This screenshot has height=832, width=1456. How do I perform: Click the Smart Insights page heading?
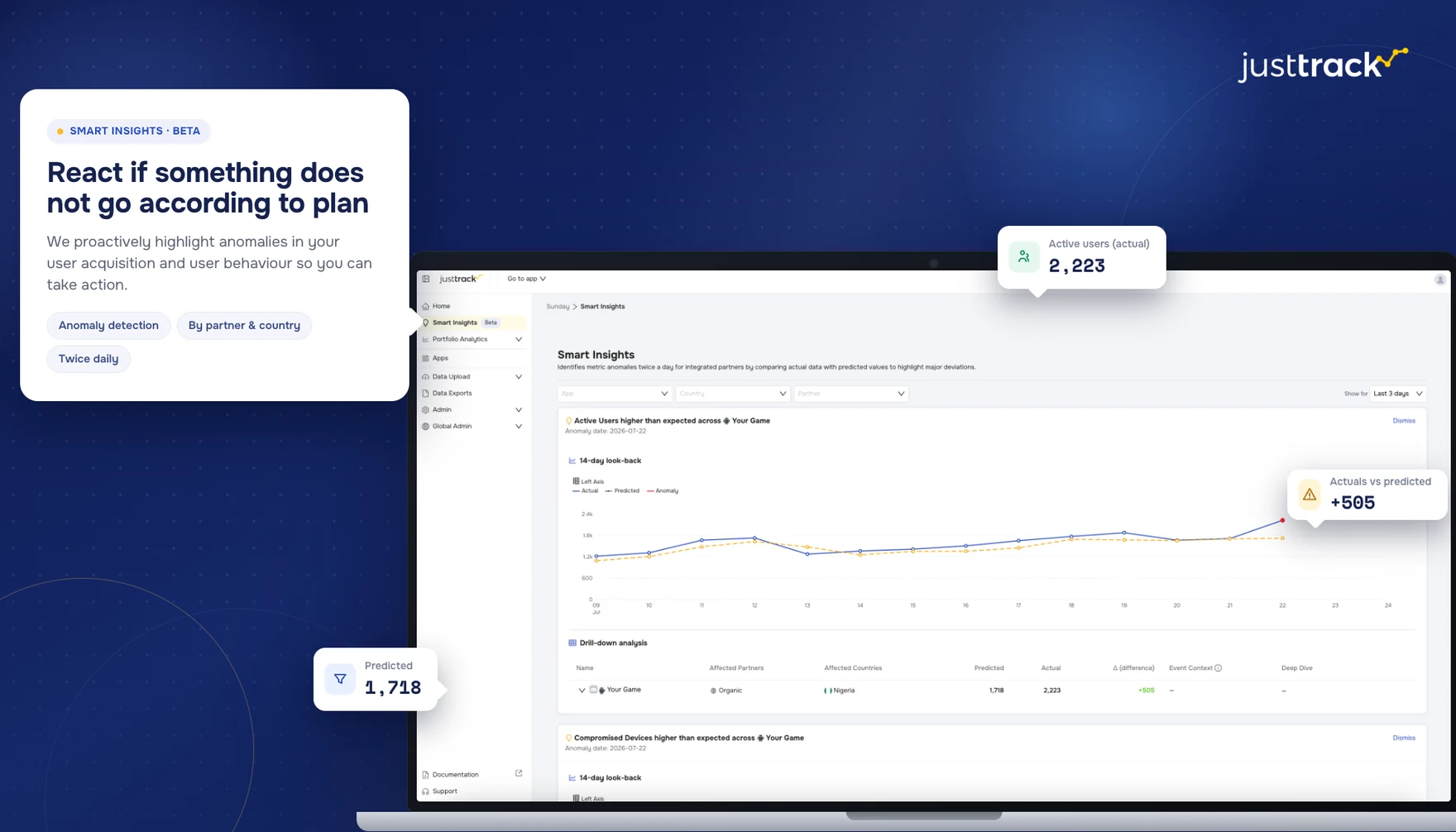click(x=596, y=355)
